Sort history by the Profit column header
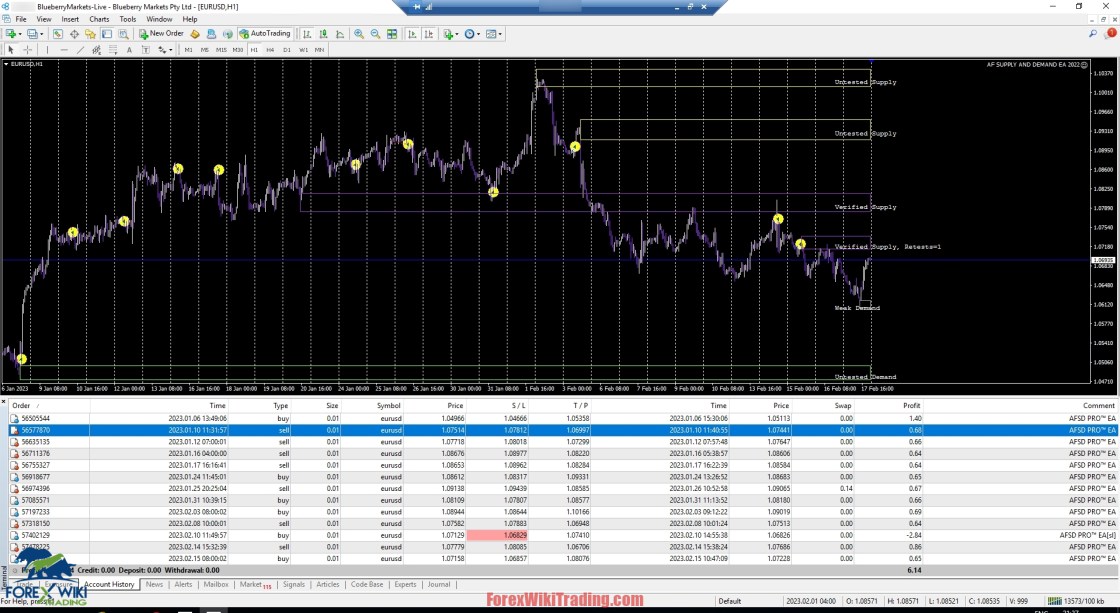Image resolution: width=1120 pixels, height=613 pixels. [911, 406]
